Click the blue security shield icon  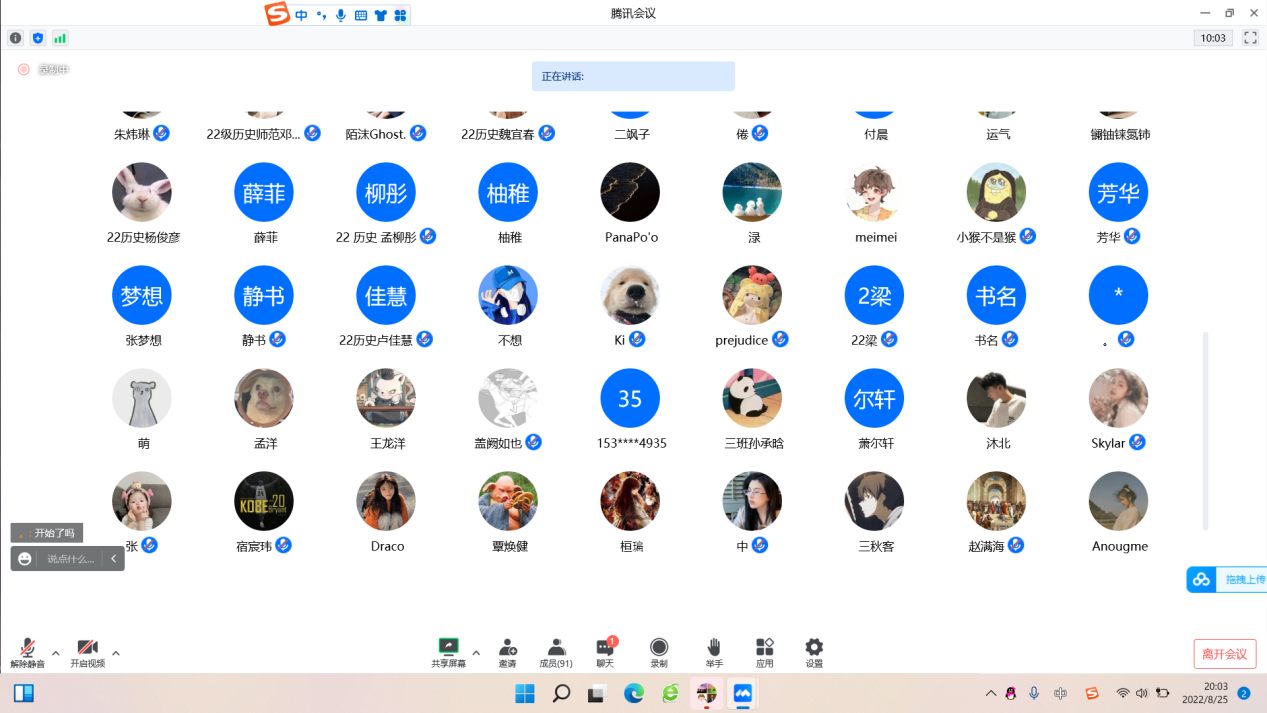38,38
